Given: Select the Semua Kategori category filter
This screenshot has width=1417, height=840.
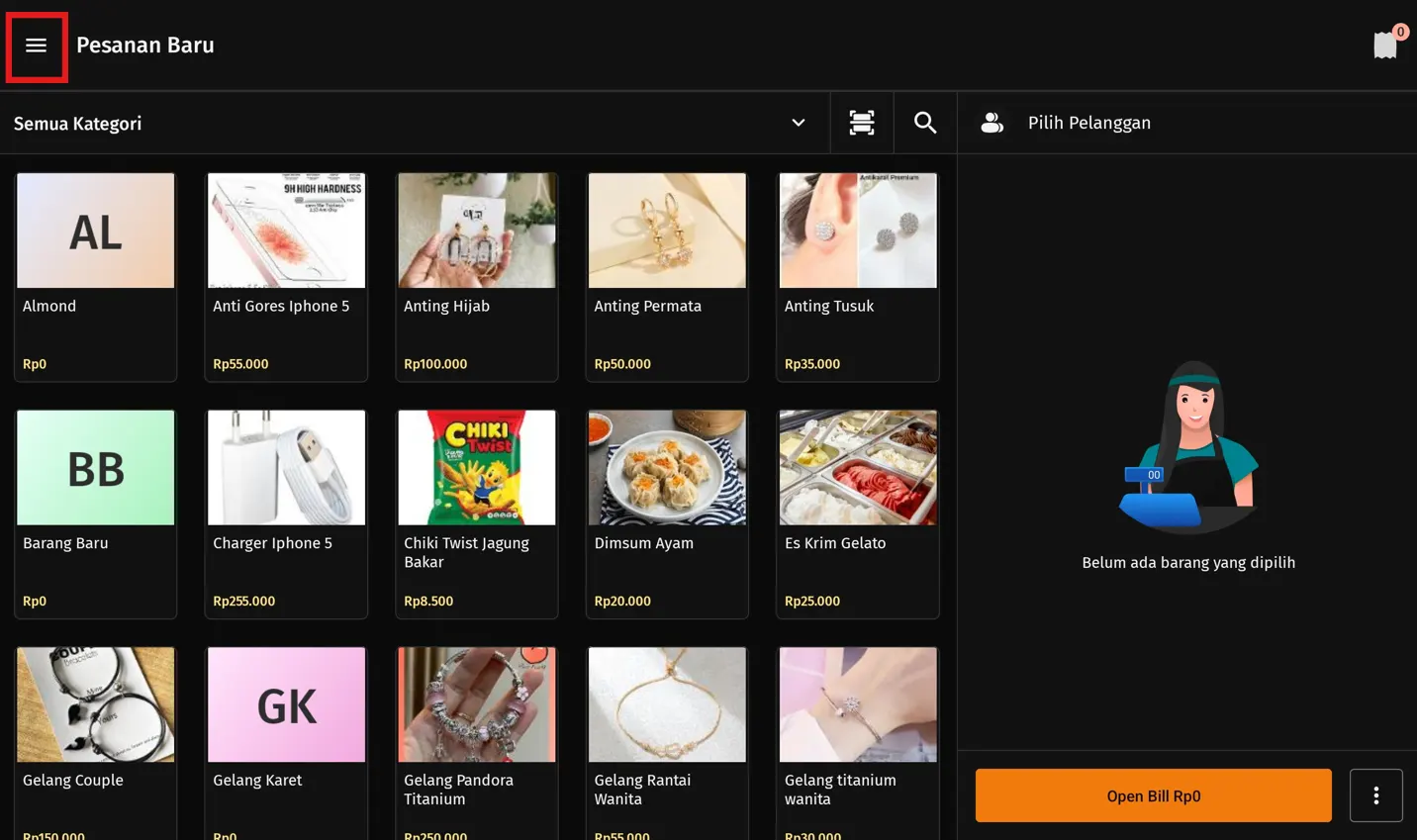Looking at the screenshot, I should coord(77,124).
